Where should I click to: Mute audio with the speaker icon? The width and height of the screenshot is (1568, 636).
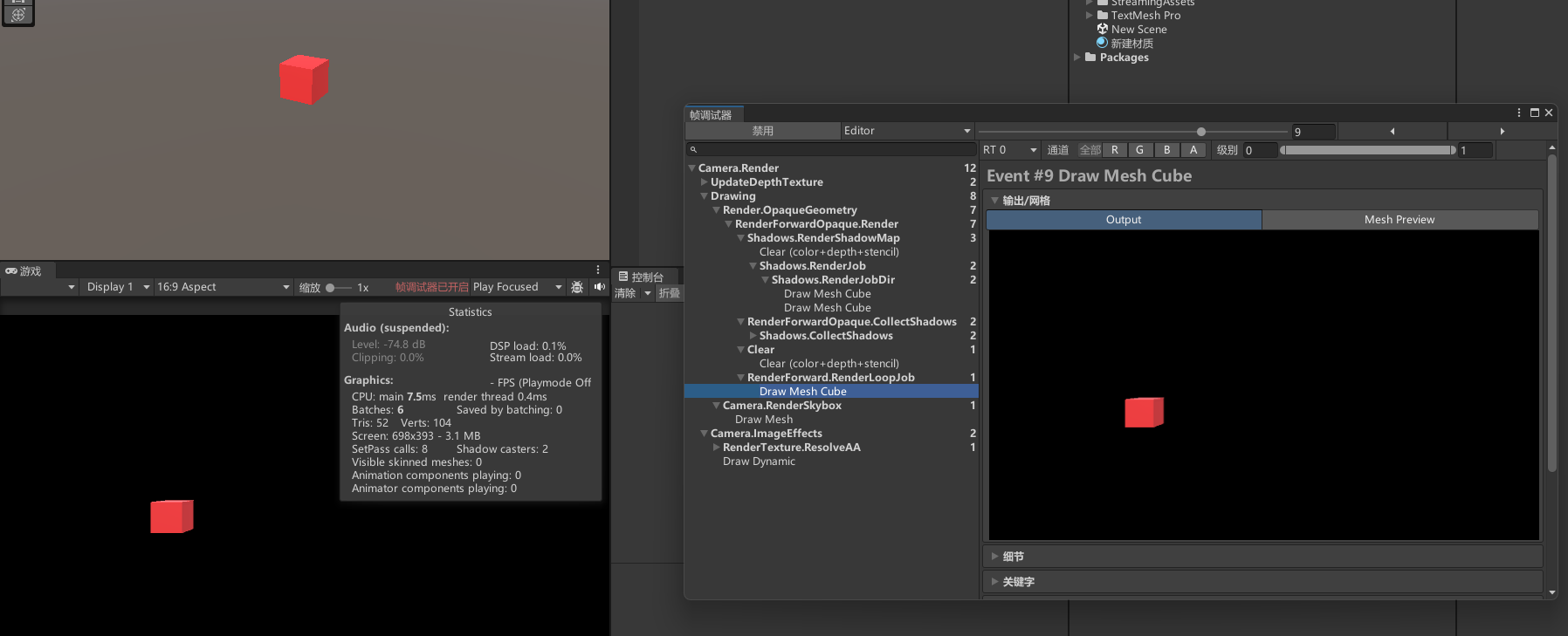coord(600,287)
